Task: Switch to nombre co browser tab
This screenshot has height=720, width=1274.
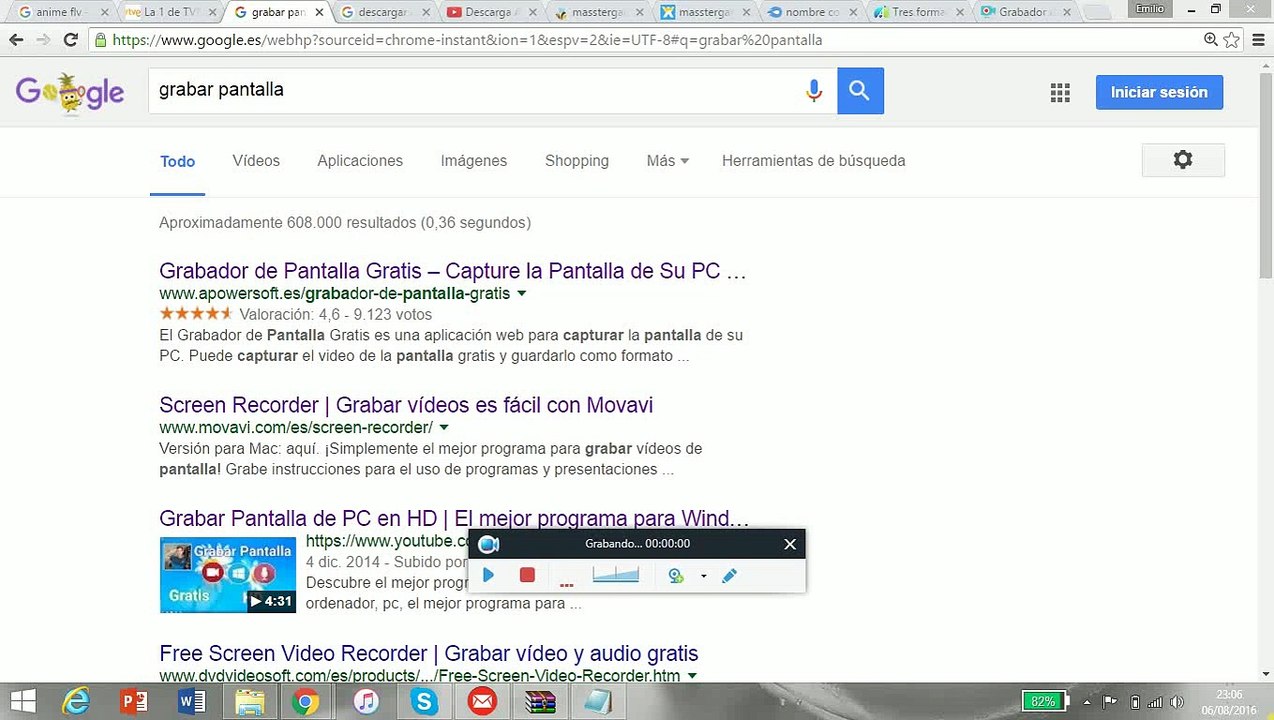Action: pos(814,12)
